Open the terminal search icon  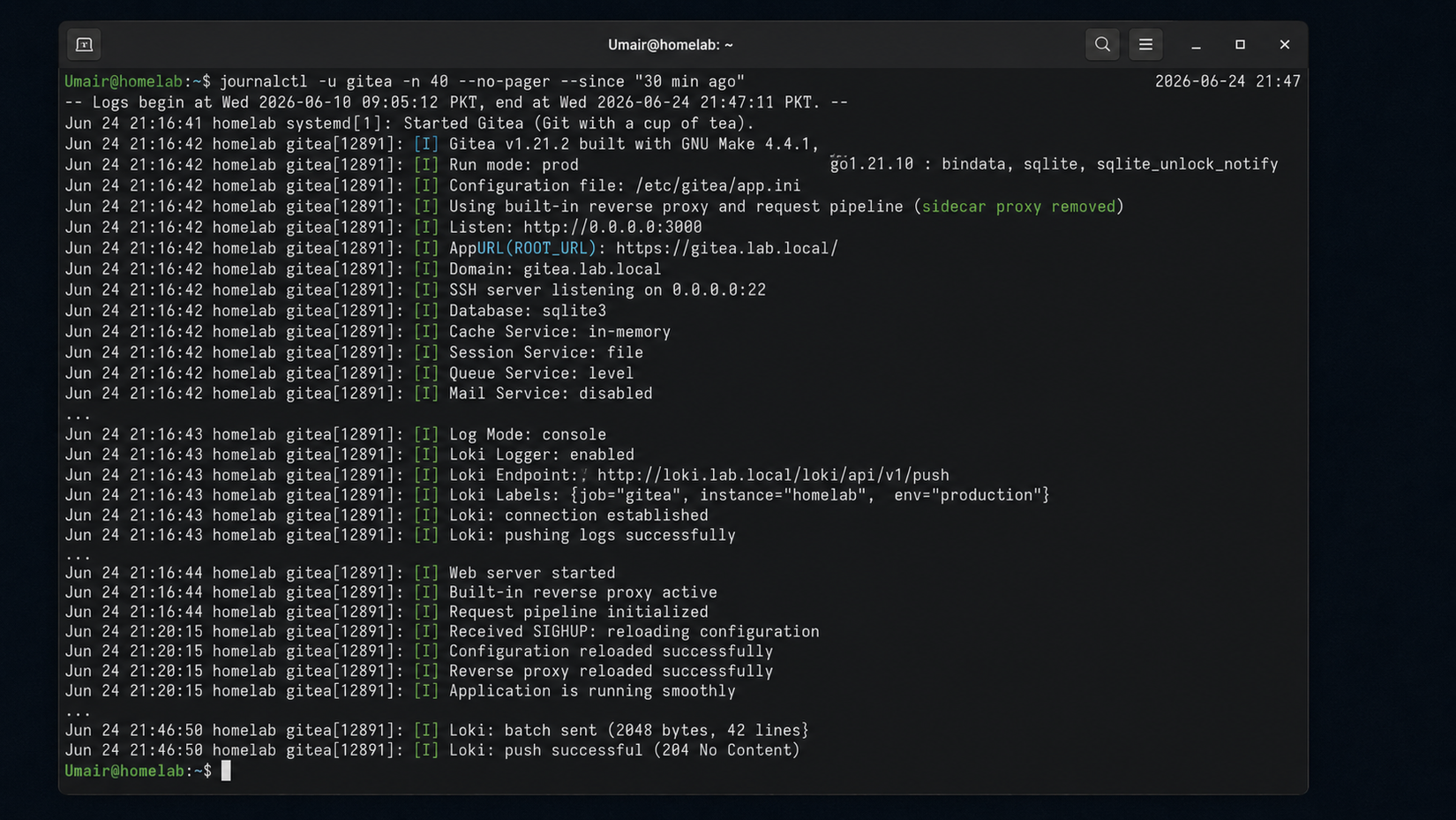(1102, 44)
